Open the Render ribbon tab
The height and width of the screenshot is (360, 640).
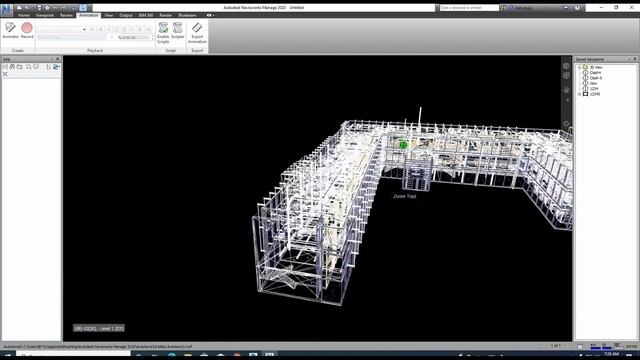coord(166,15)
